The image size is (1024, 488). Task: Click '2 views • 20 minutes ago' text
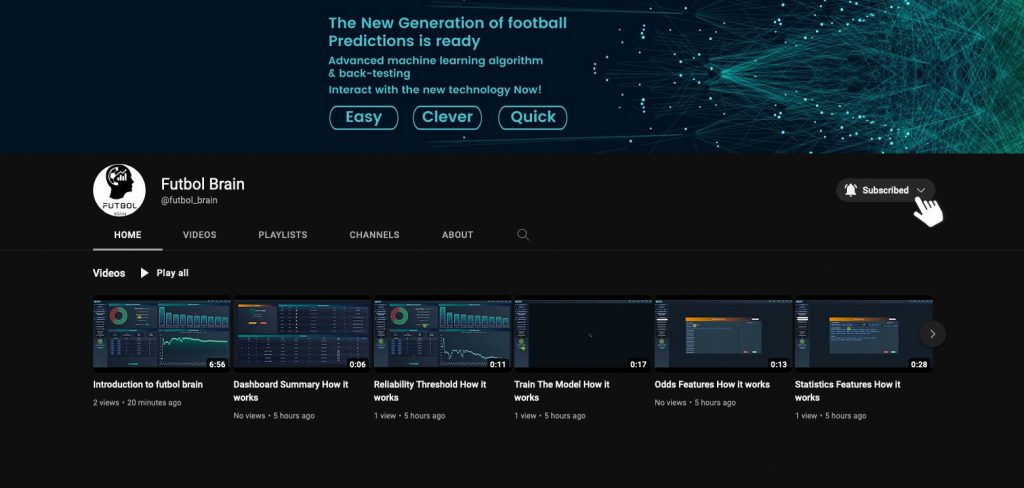(137, 402)
